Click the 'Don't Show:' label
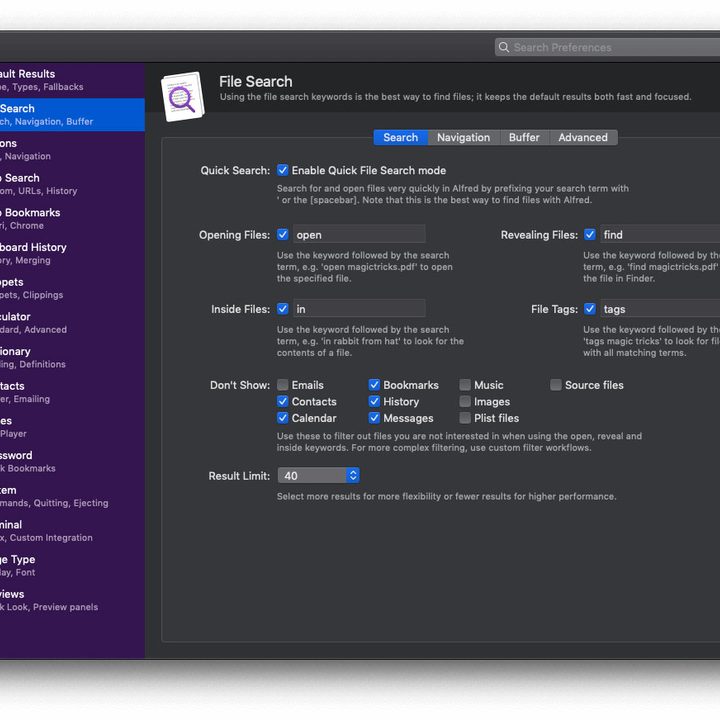The image size is (720, 720). (240, 385)
